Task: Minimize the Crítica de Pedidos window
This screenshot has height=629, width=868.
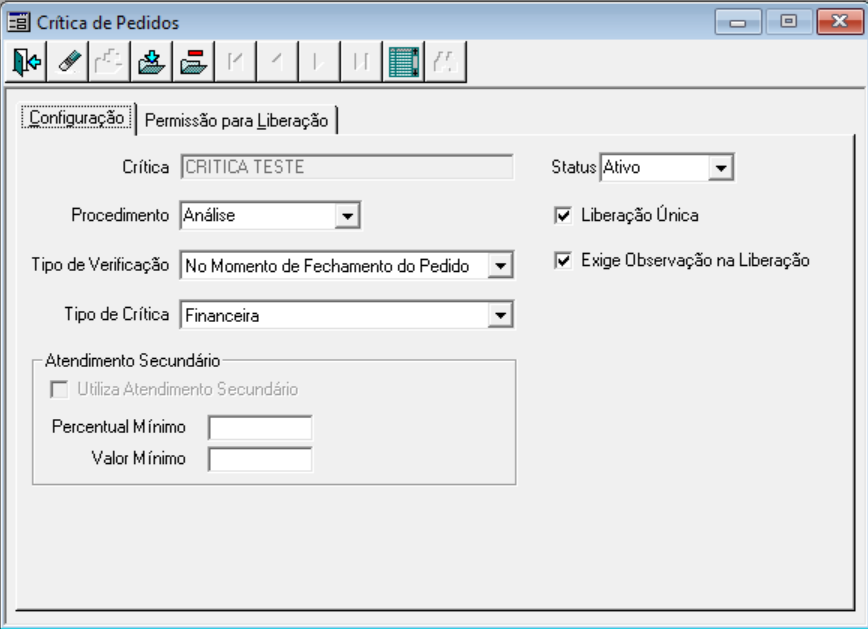Action: pyautogui.click(x=738, y=22)
